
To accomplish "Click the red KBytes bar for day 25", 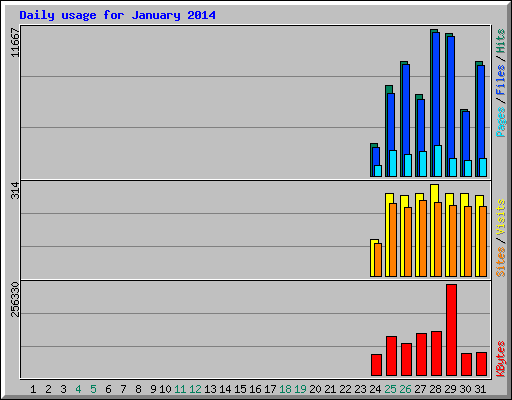I will (391, 356).
